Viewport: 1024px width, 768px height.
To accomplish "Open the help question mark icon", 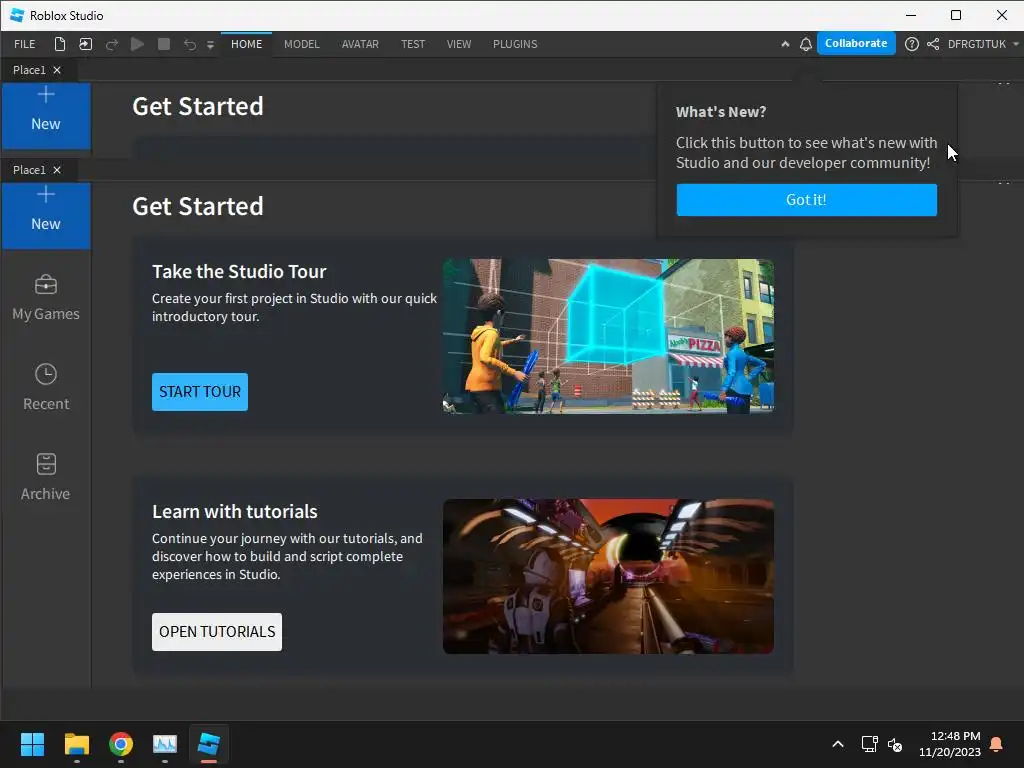I will pyautogui.click(x=912, y=44).
